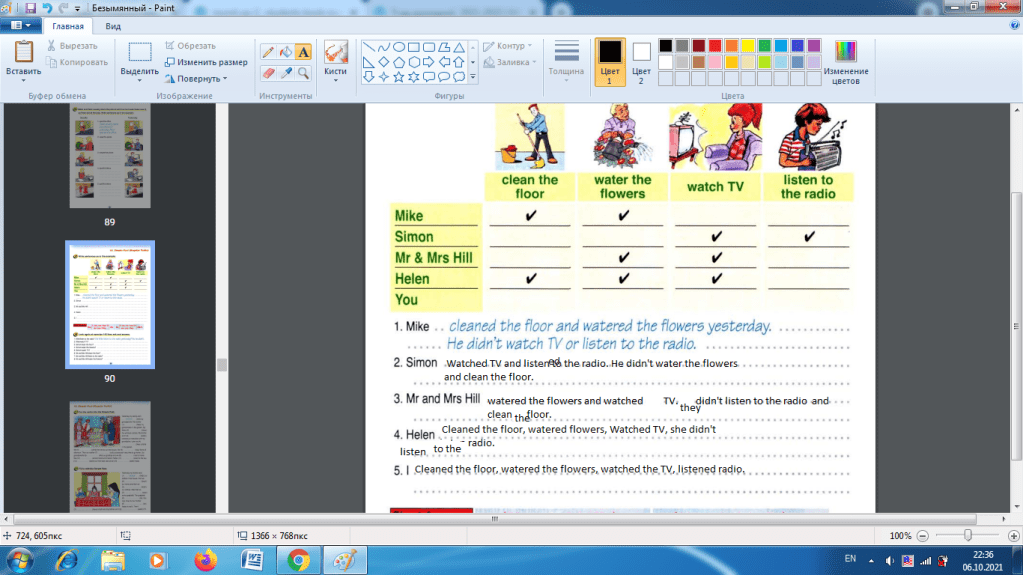Open the Толщина line thickness dropdown
Image resolution: width=1023 pixels, height=575 pixels.
point(566,60)
